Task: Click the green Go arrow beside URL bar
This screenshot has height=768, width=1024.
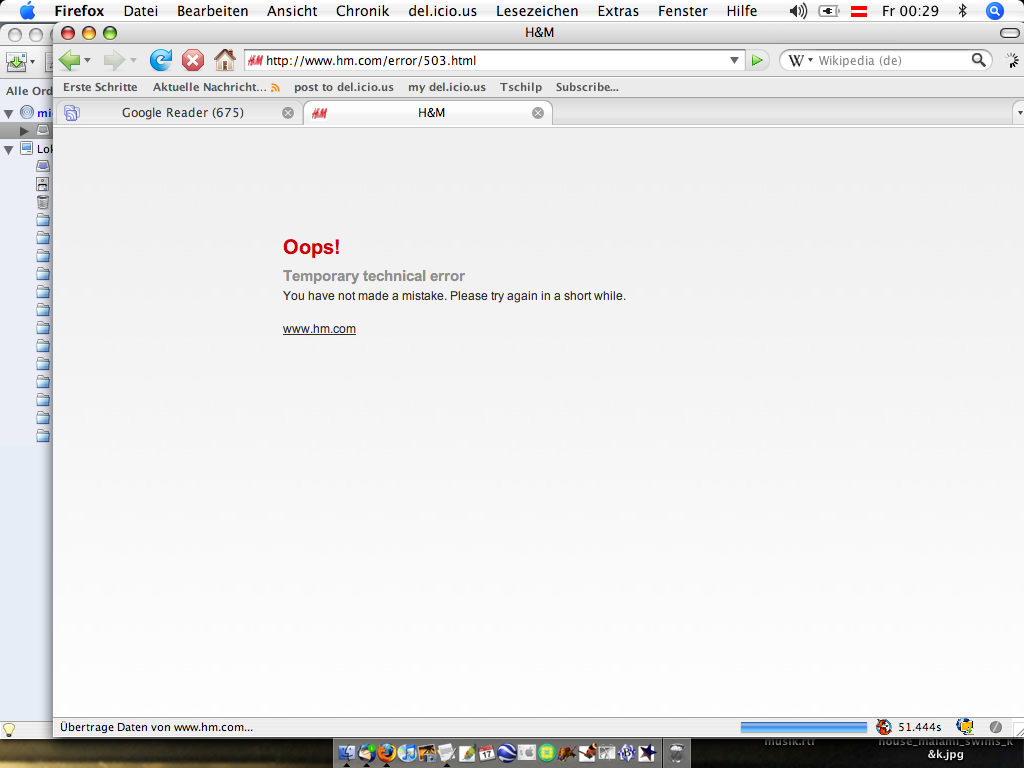Action: tap(757, 61)
